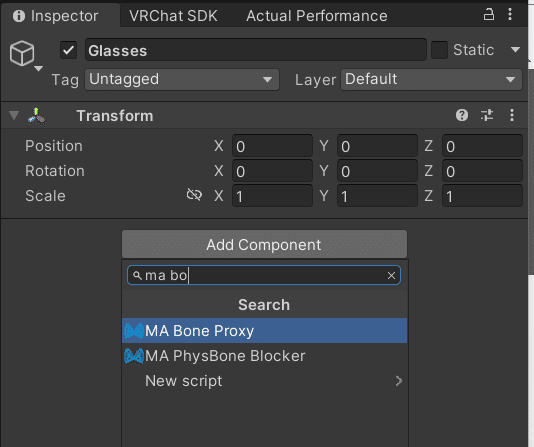Select MA Bone Proxy from results
534x447 pixels.
[265, 331]
